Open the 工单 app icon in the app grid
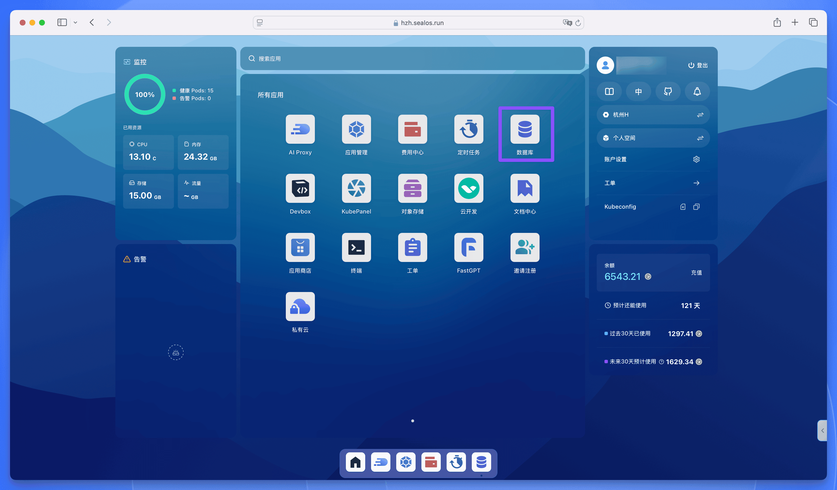Viewport: 837px width, 490px height. 412,248
